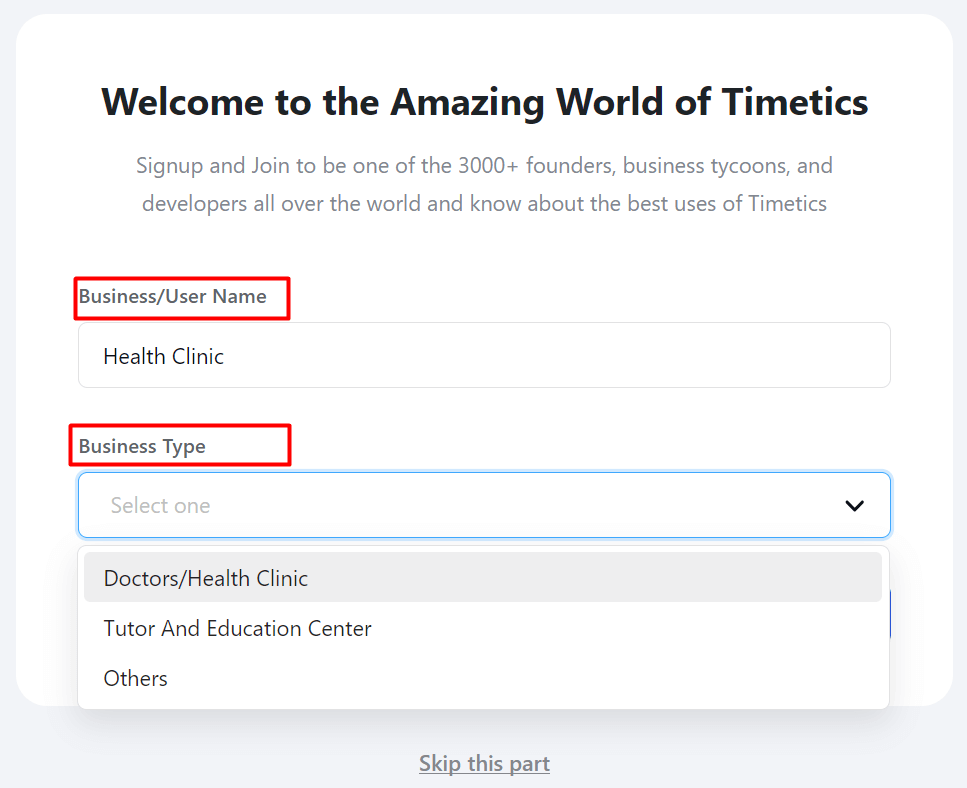Open the Business Type 'Select one' combo box

484,505
